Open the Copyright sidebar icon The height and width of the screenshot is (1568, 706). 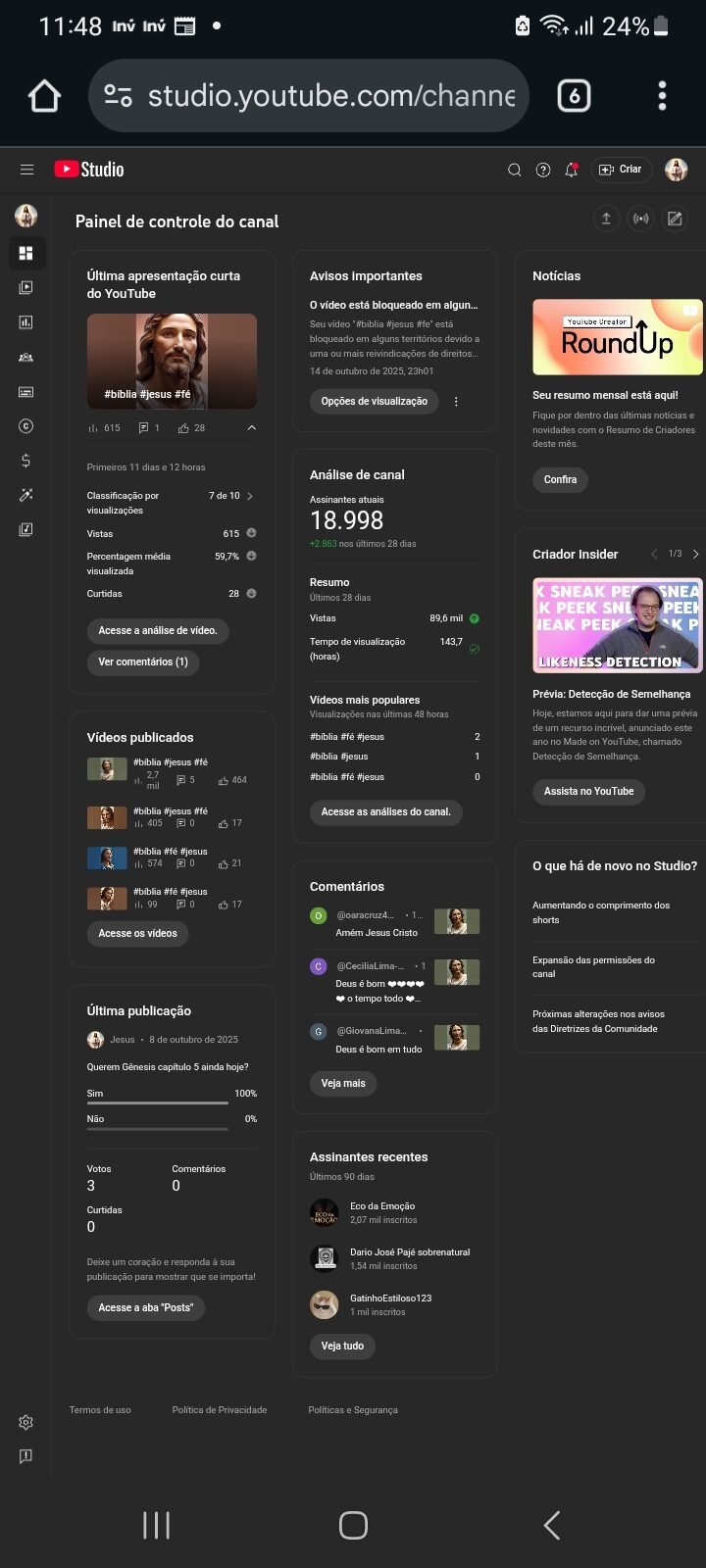[x=26, y=425]
